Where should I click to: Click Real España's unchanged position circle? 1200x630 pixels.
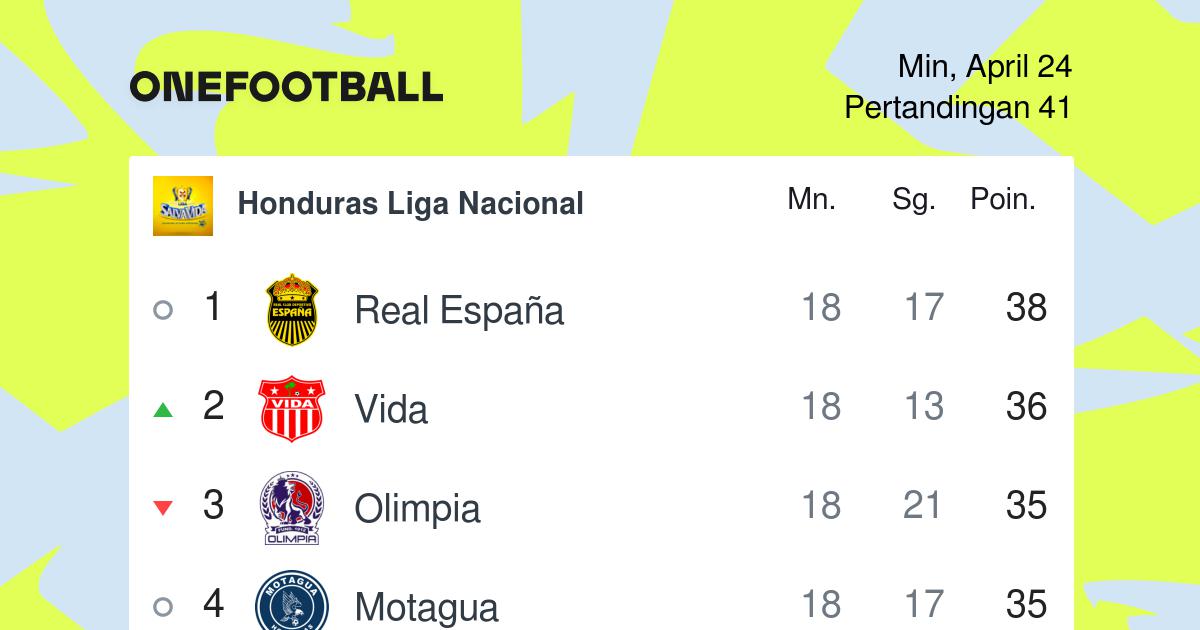coord(163,310)
